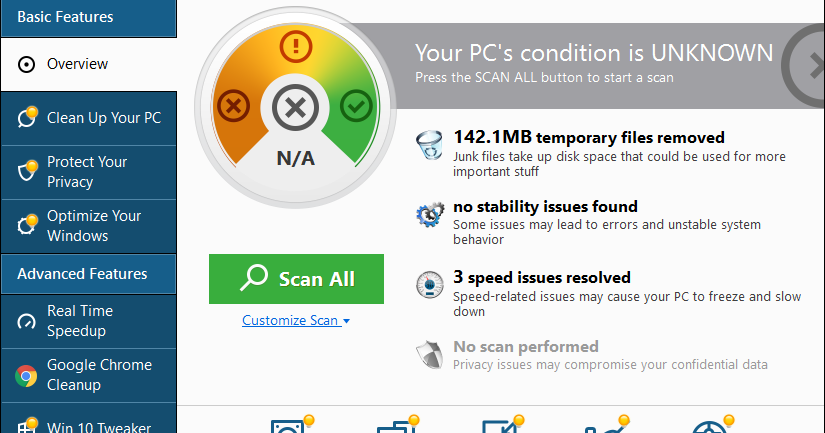Click the yellow warning icon on gauge
Image resolution: width=825 pixels, height=433 pixels.
pyautogui.click(x=295, y=45)
